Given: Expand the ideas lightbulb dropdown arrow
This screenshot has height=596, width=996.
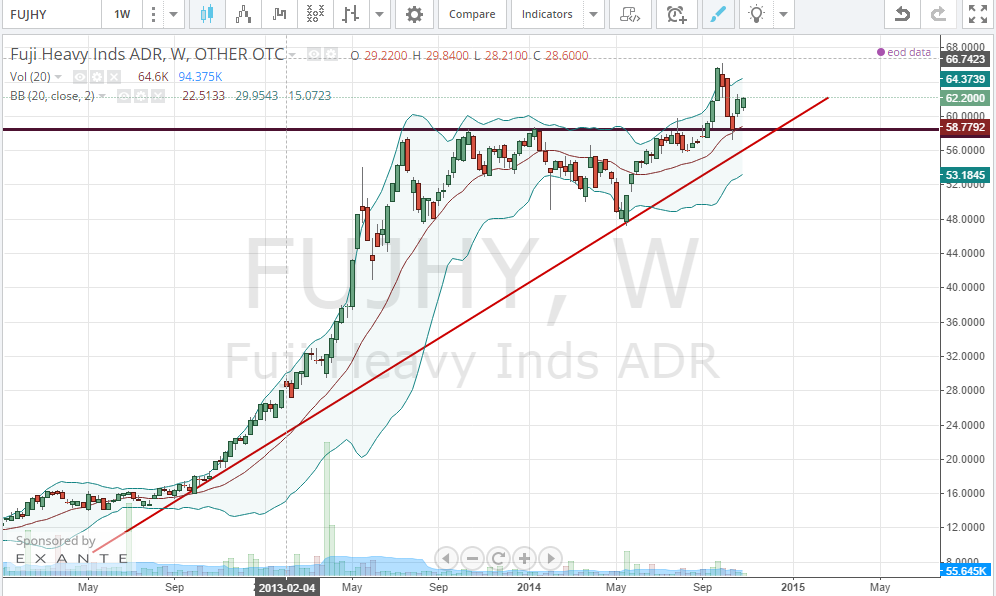Looking at the screenshot, I should coord(783,14).
